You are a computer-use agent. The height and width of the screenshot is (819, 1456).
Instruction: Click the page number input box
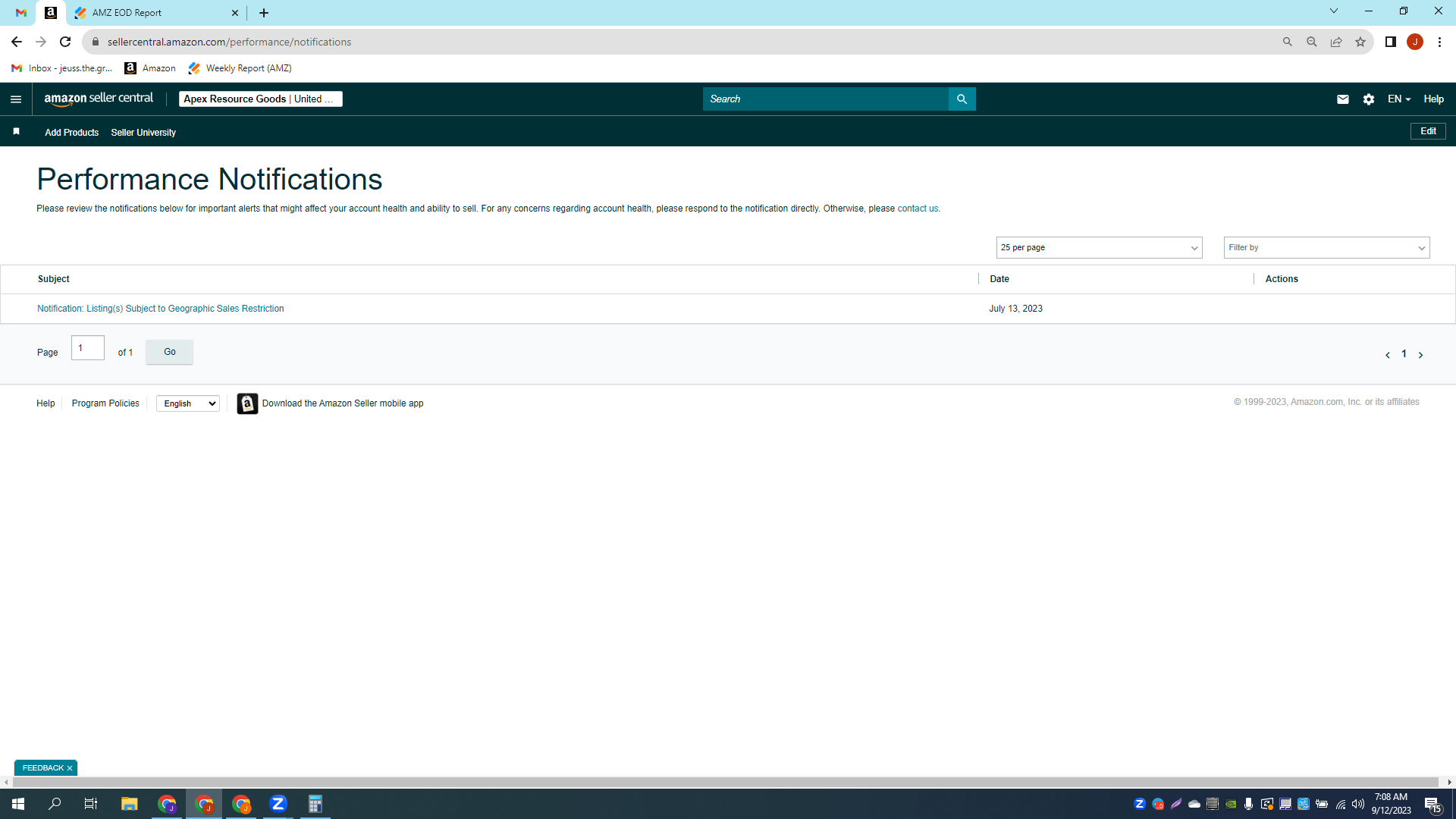88,348
